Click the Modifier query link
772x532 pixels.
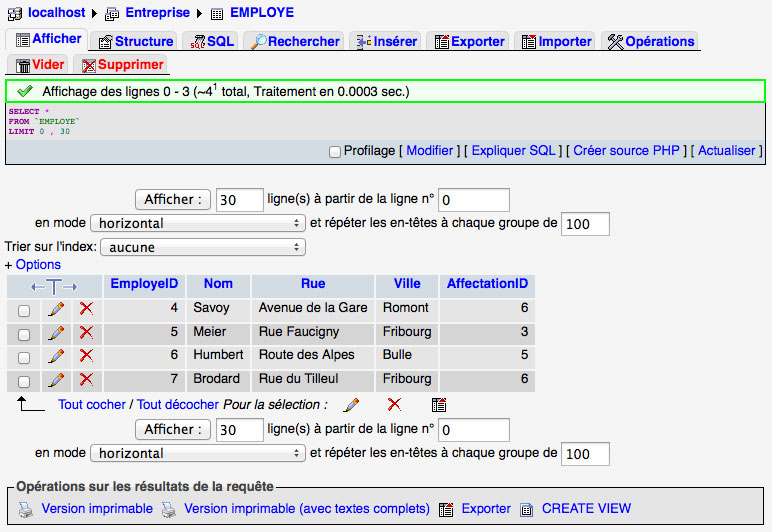pos(429,151)
